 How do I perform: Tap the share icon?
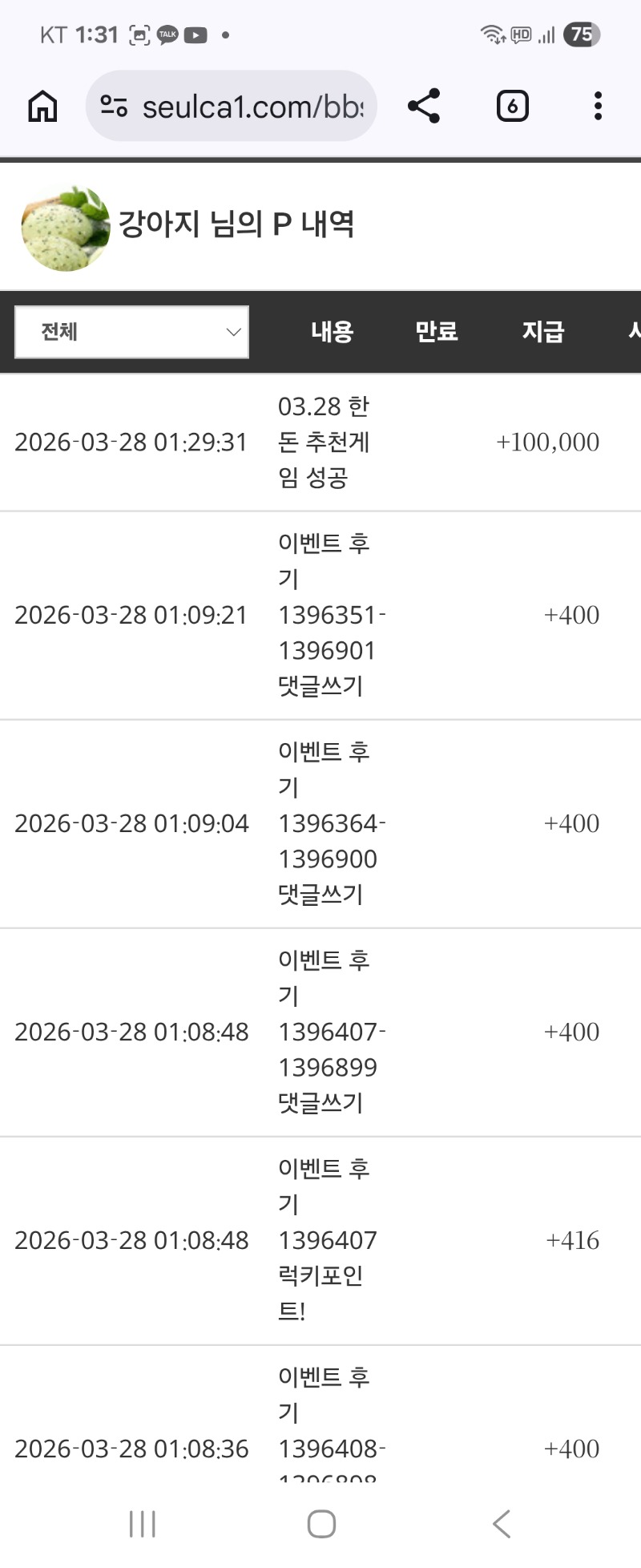tap(424, 106)
